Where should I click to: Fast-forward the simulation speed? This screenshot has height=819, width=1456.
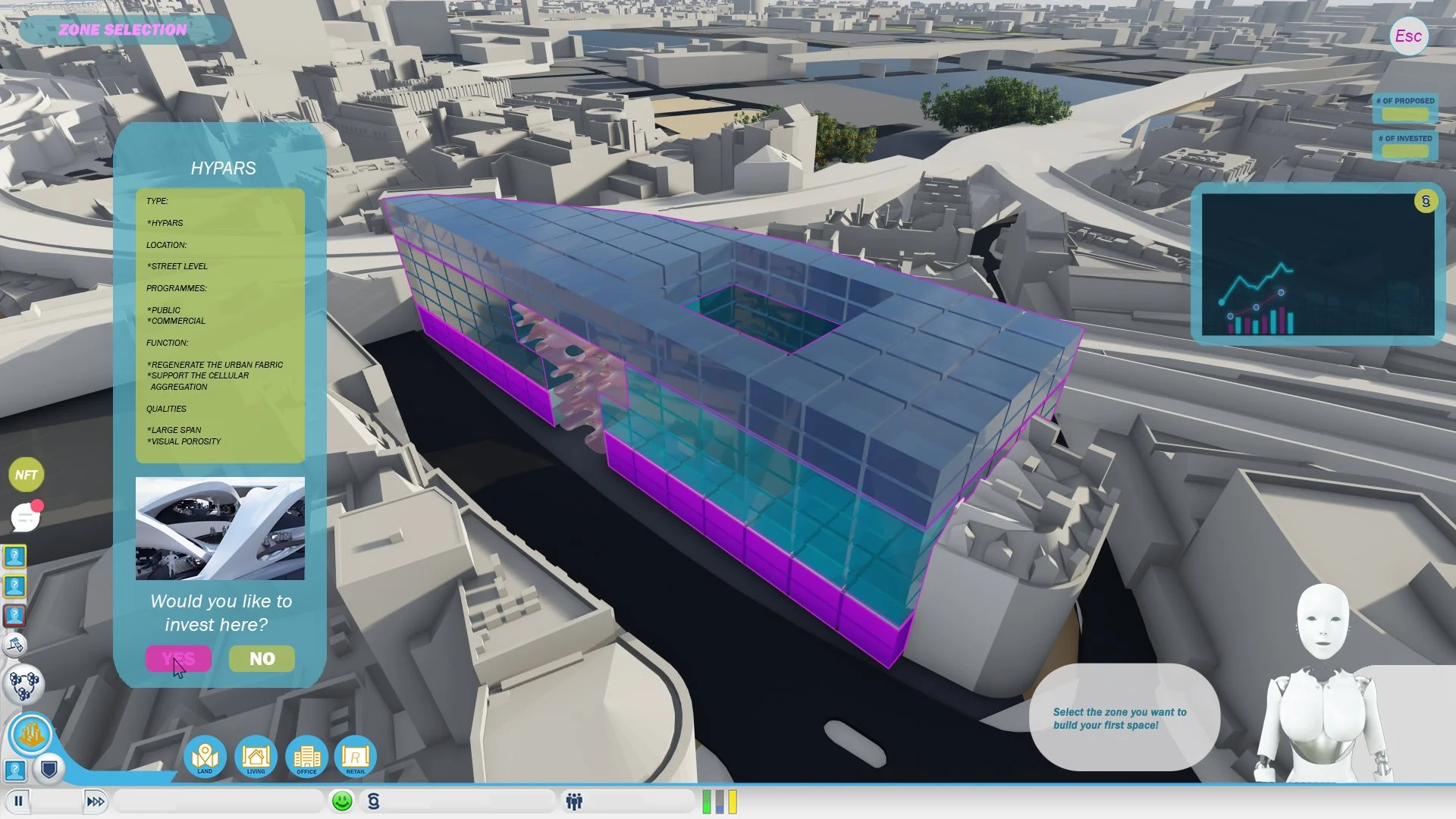tap(96, 802)
